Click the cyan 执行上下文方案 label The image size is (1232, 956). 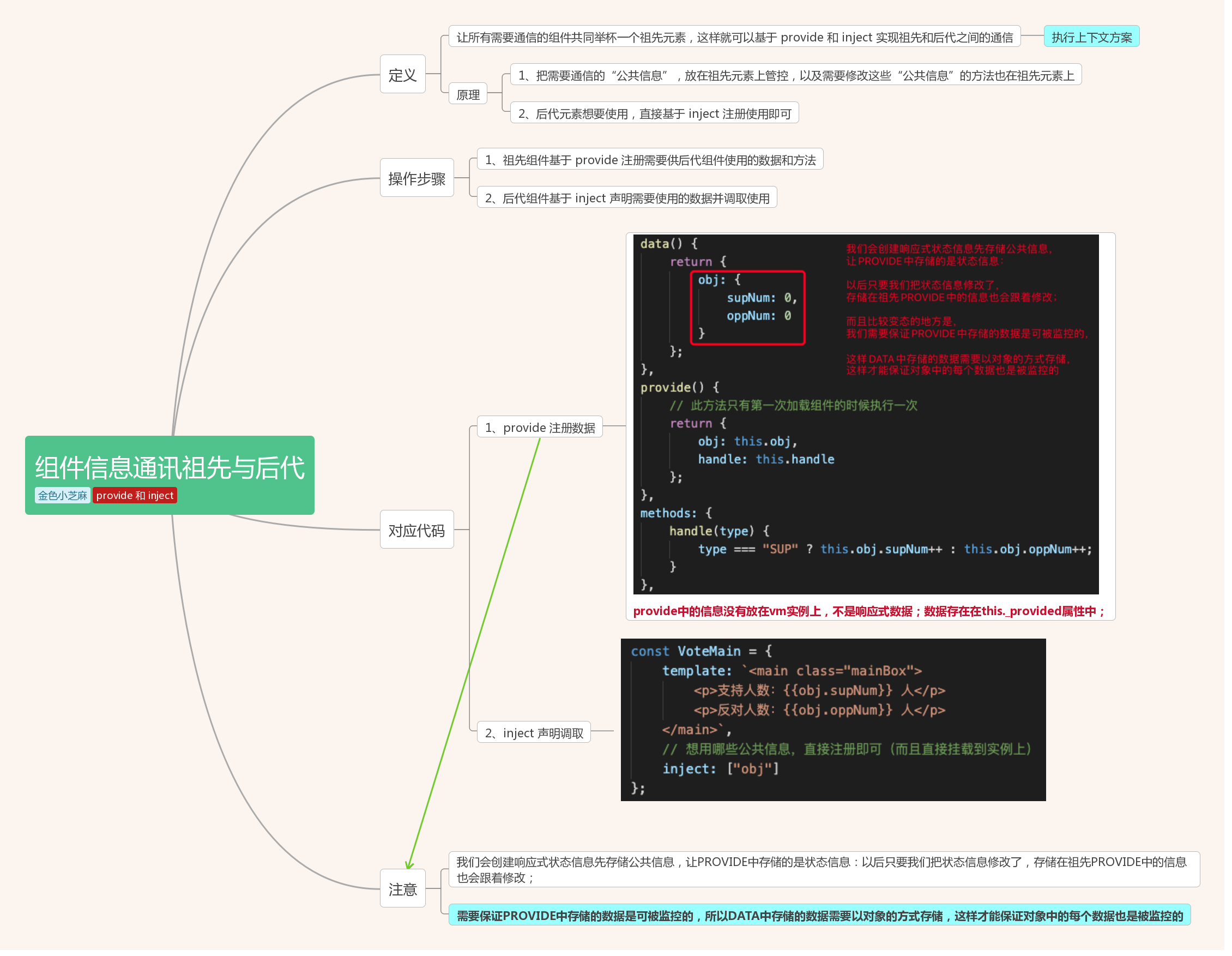1091,37
